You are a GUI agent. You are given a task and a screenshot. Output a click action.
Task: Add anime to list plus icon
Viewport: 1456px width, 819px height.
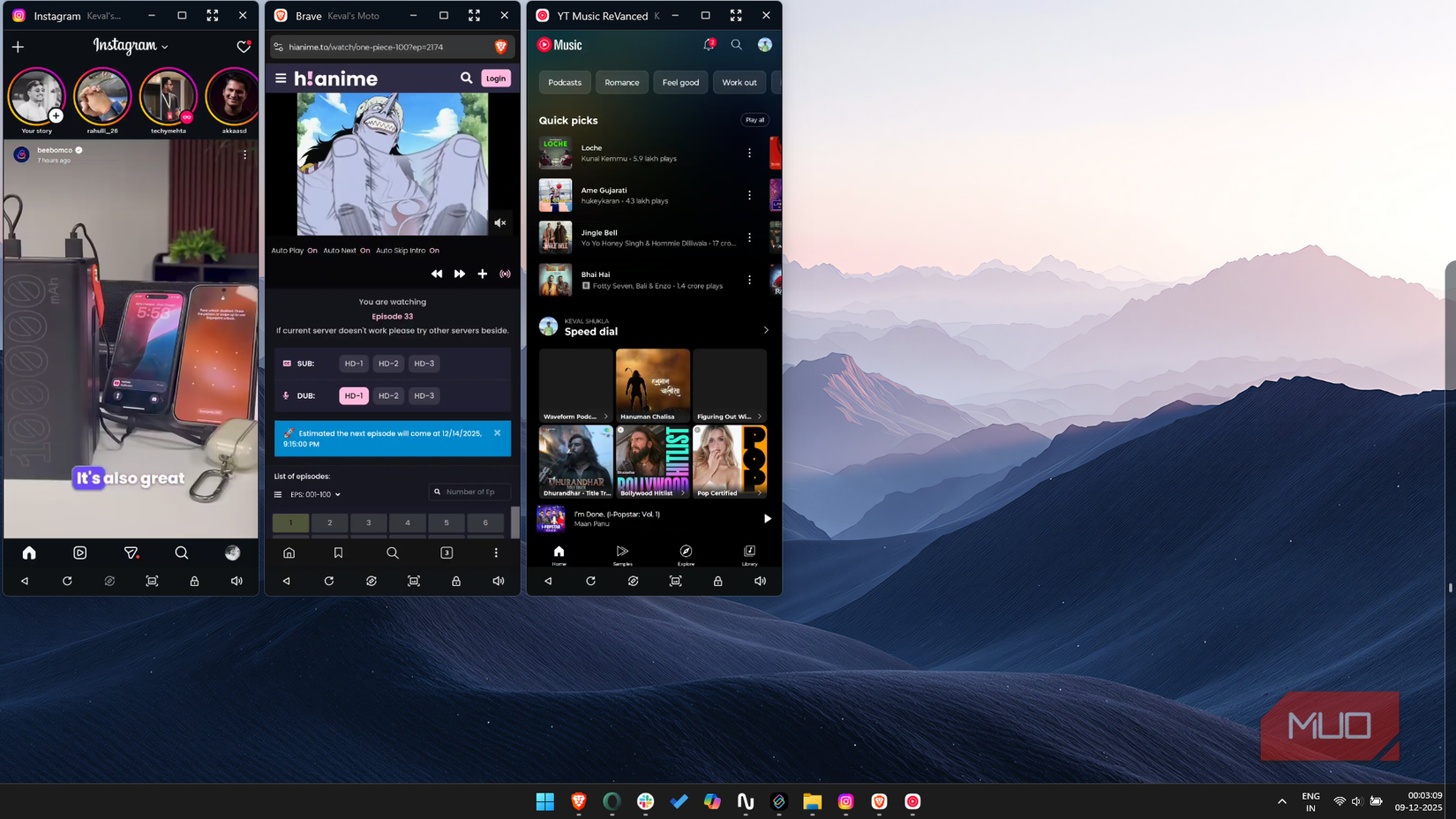pos(482,274)
